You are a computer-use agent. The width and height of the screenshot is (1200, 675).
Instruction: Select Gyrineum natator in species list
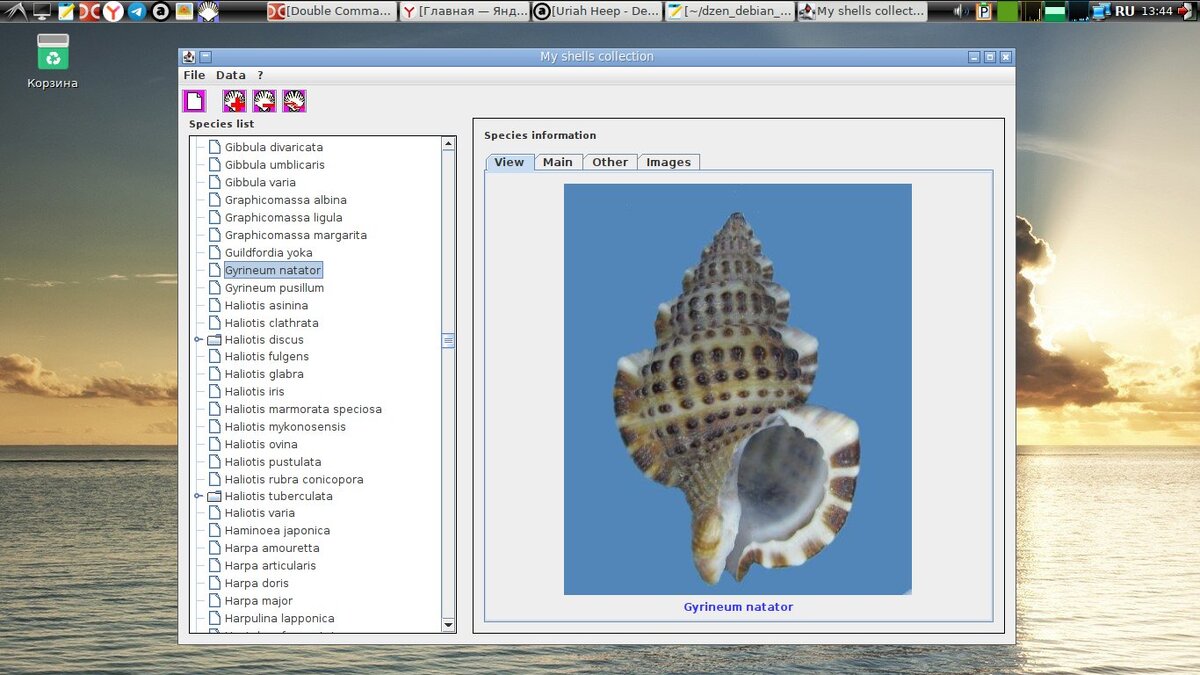(273, 270)
